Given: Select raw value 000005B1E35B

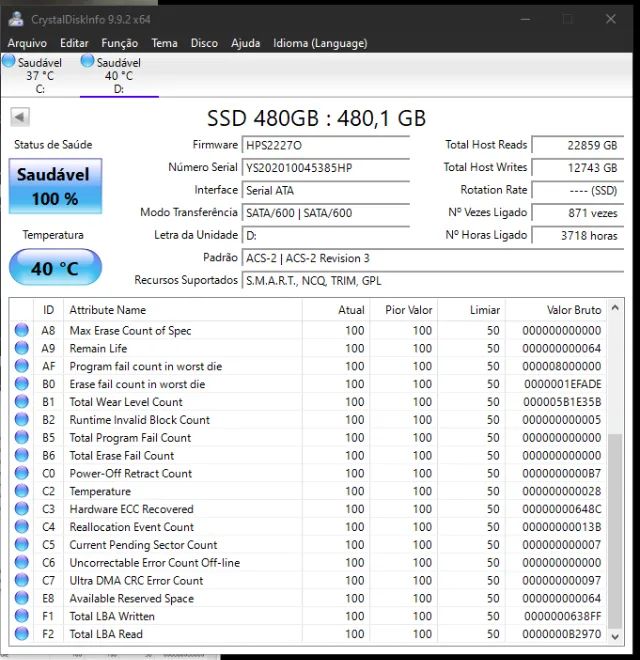Looking at the screenshot, I should [562, 402].
